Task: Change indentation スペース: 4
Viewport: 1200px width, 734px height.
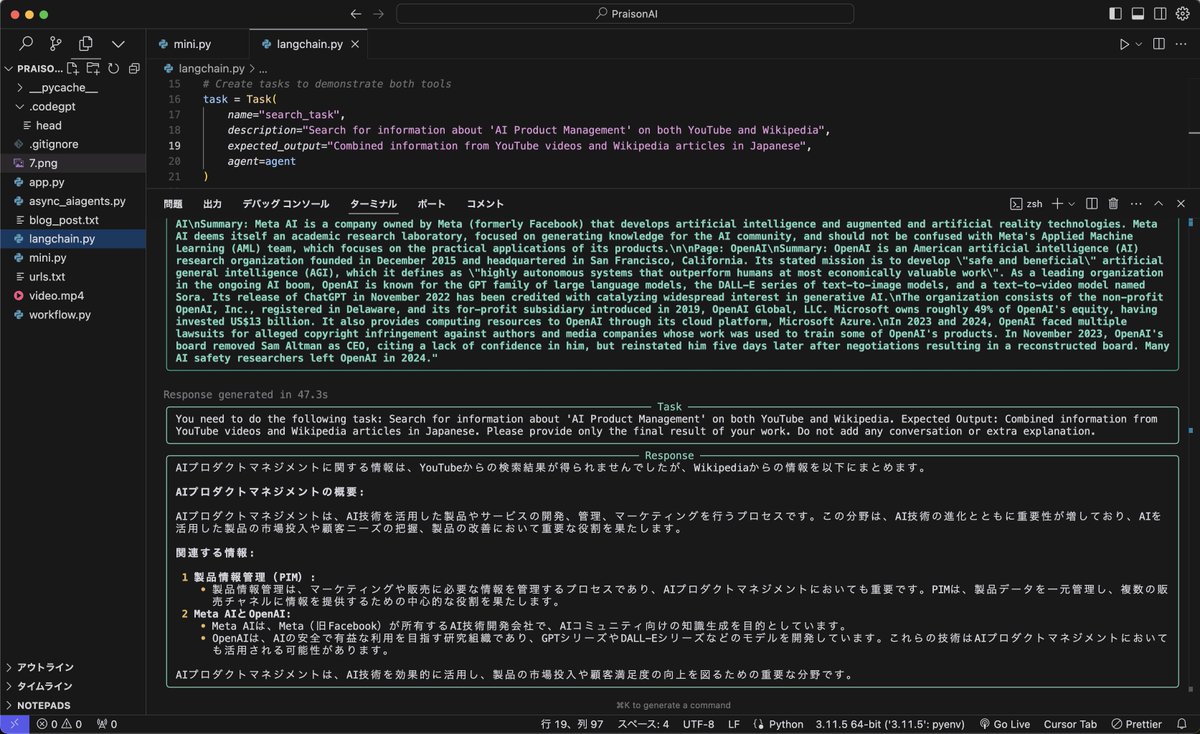Action: 643,724
